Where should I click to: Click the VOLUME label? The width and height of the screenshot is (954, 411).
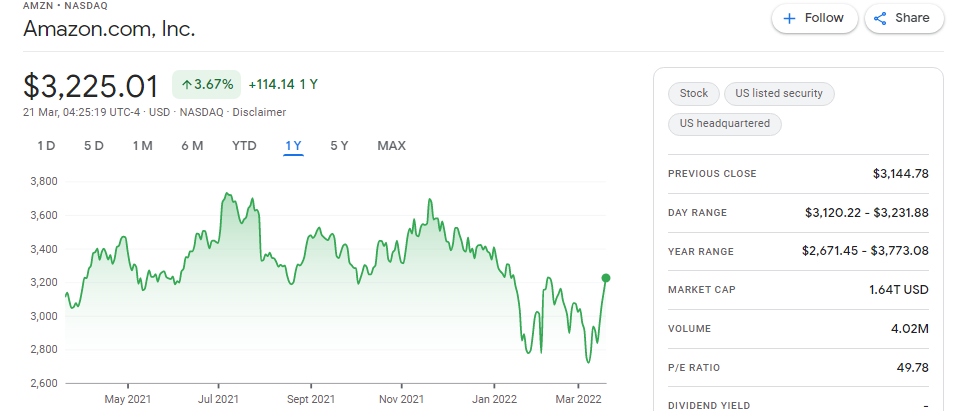coord(689,329)
